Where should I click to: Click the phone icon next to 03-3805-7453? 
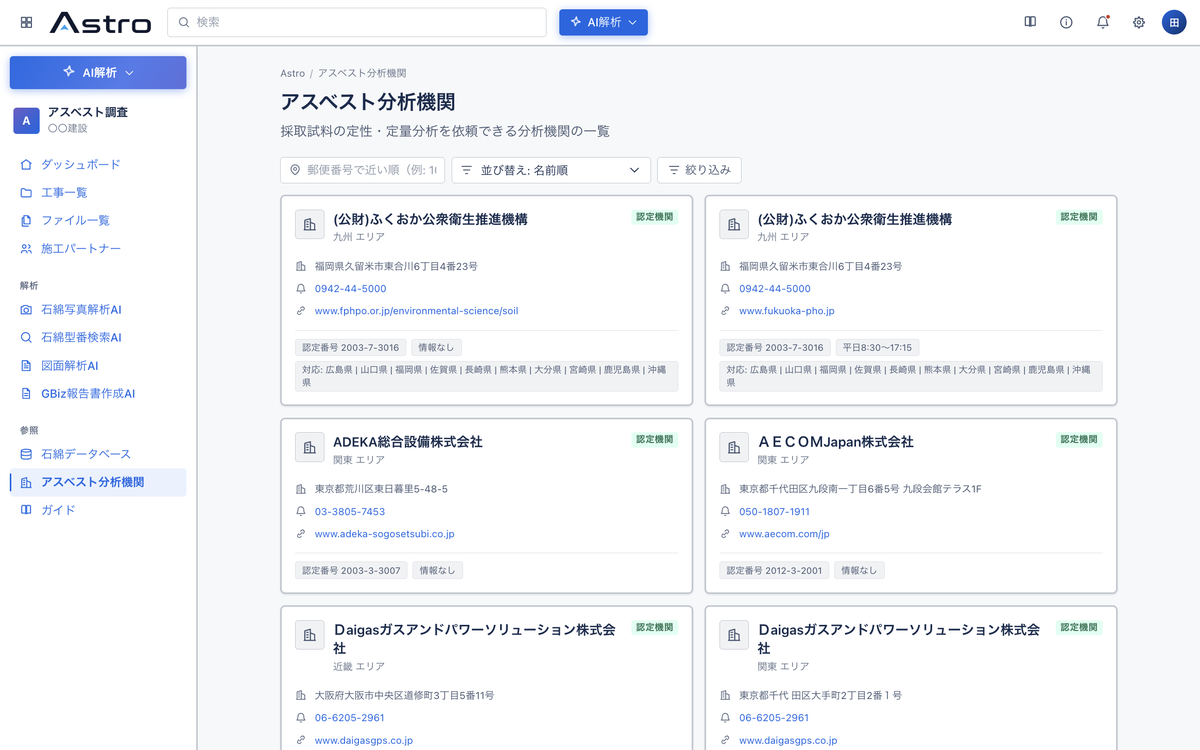click(x=301, y=512)
